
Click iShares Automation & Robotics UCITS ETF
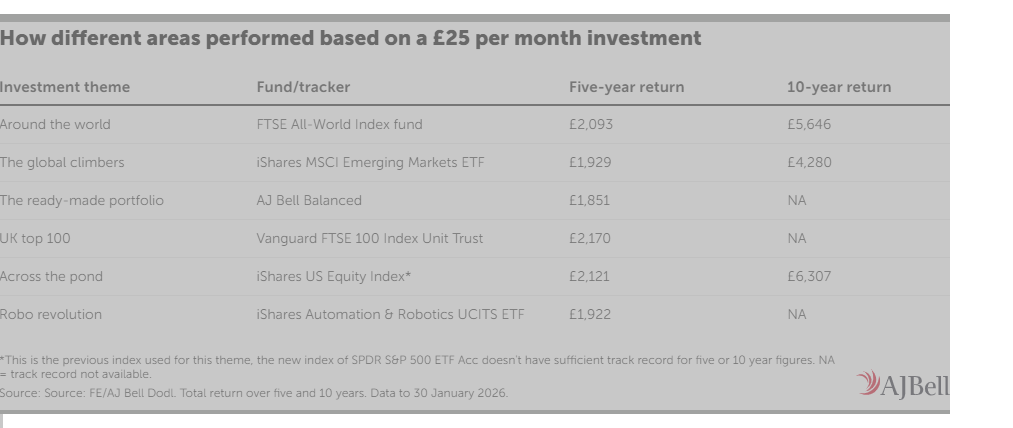click(390, 314)
